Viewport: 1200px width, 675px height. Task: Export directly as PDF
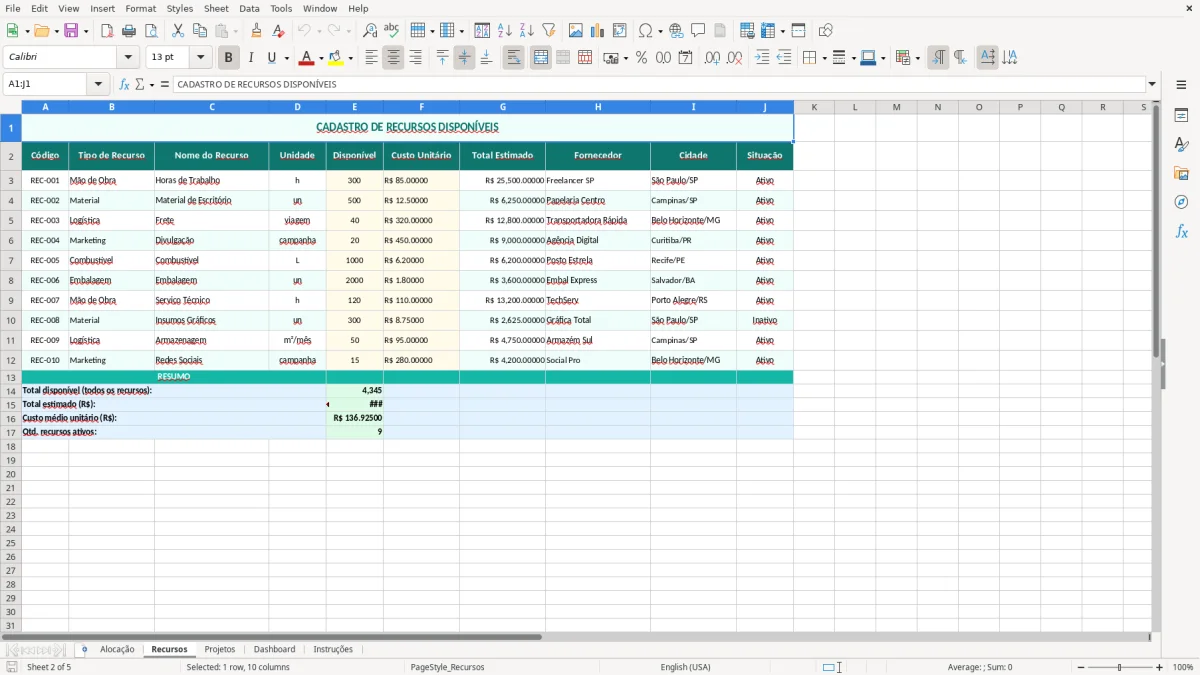(107, 31)
